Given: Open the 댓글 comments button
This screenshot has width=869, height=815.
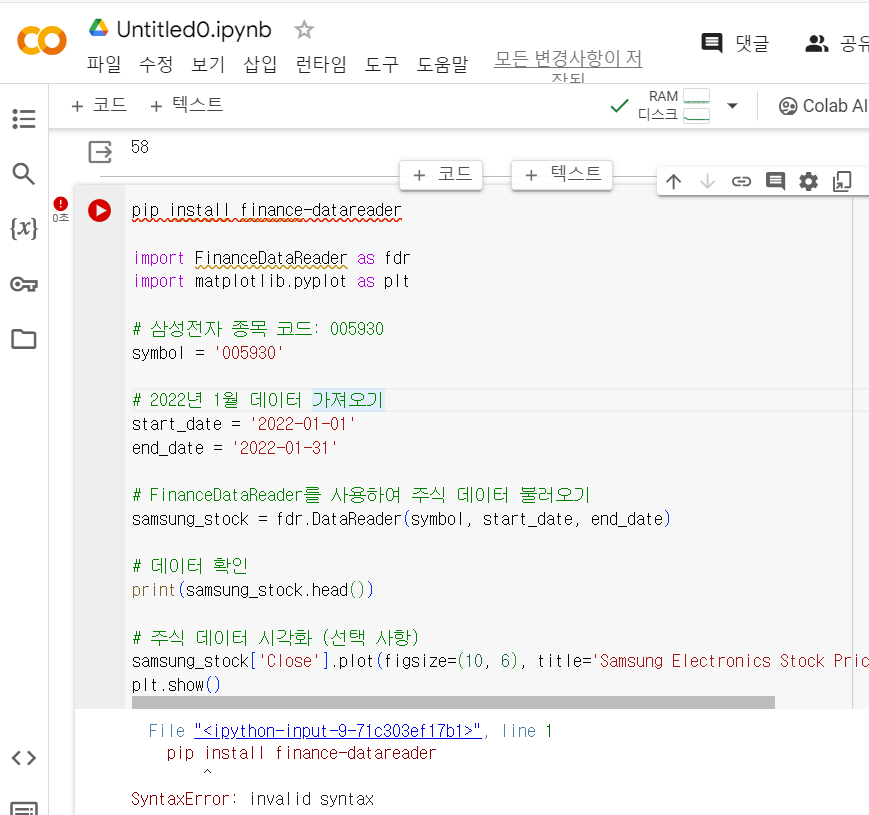Looking at the screenshot, I should 735,43.
